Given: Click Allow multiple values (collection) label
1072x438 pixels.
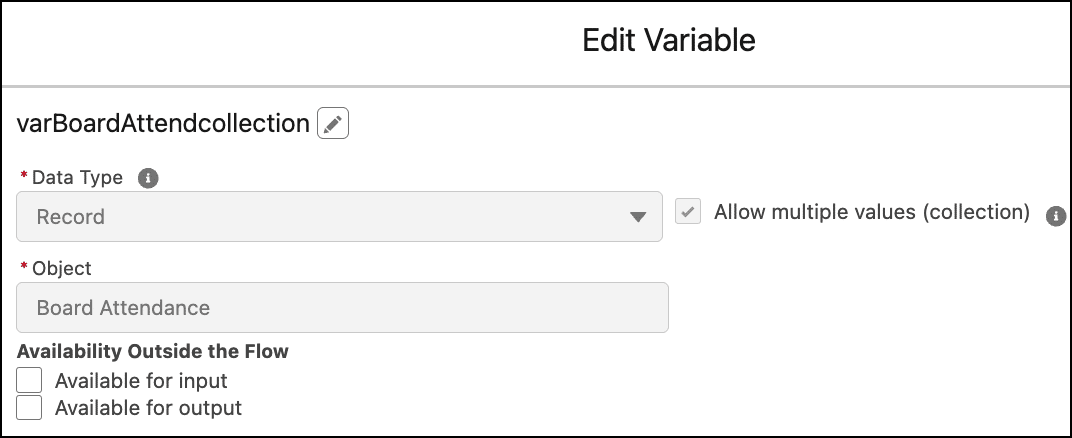Looking at the screenshot, I should (x=872, y=213).
